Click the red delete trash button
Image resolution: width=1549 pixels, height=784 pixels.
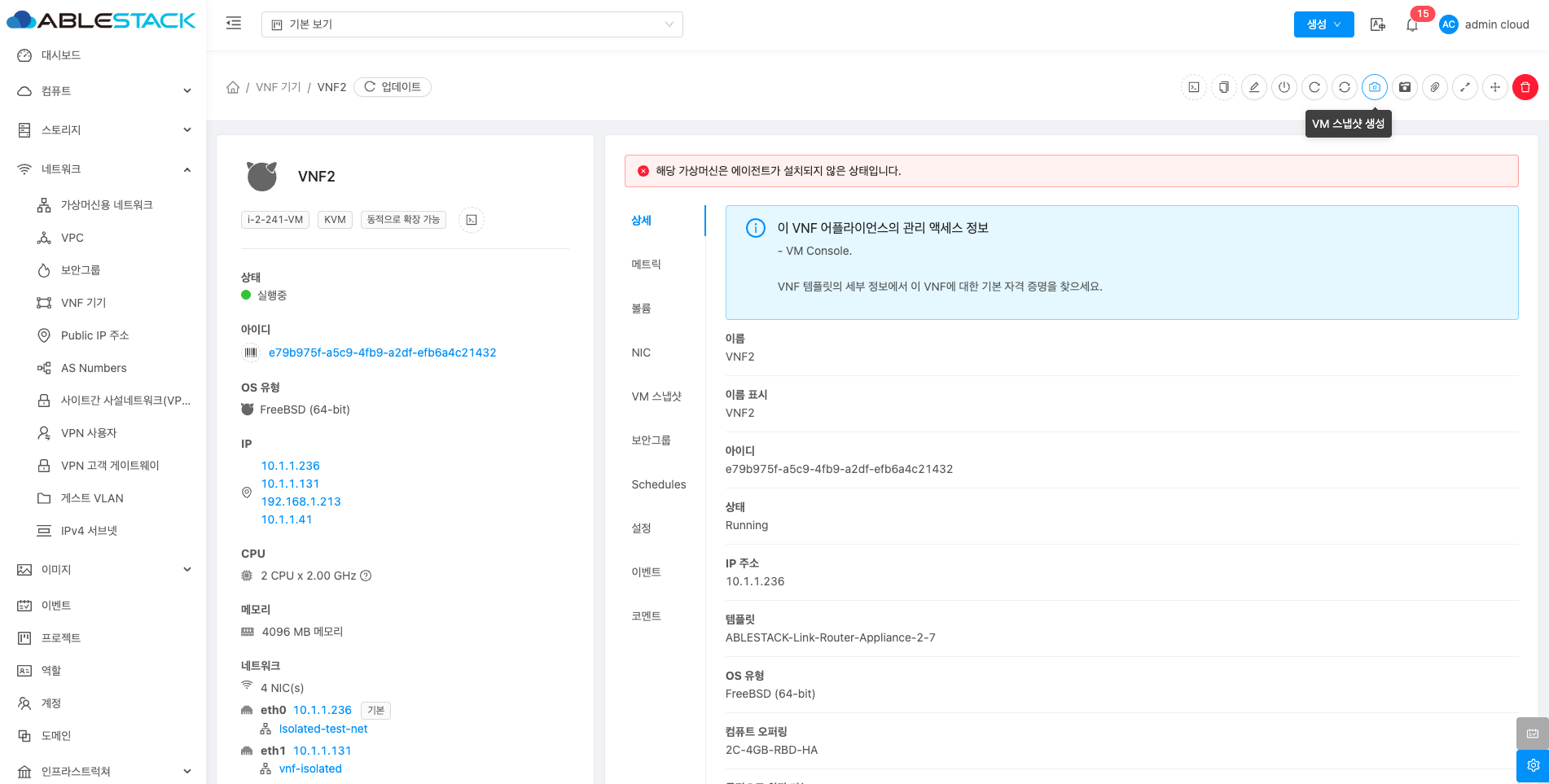click(1525, 87)
